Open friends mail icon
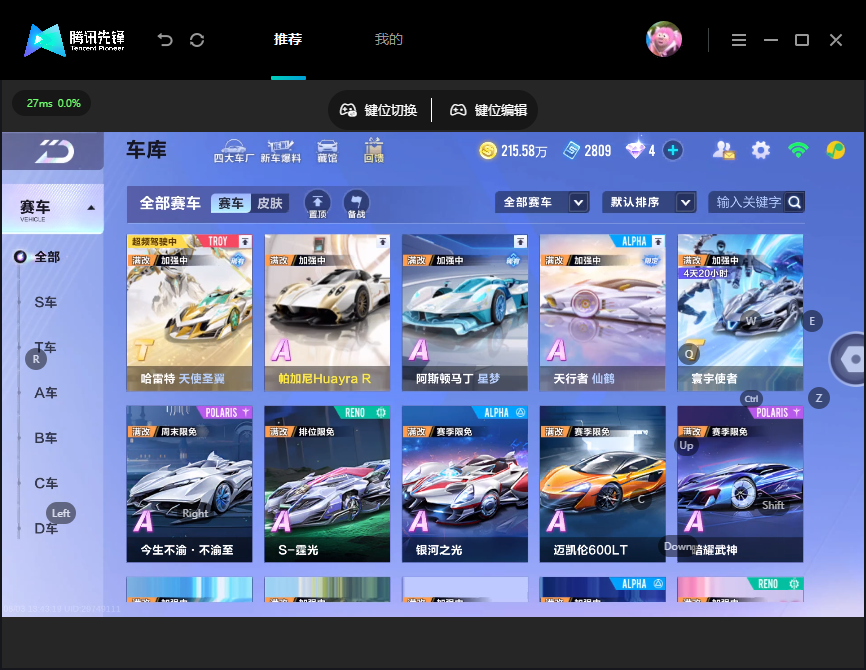The width and height of the screenshot is (866, 670). (724, 150)
